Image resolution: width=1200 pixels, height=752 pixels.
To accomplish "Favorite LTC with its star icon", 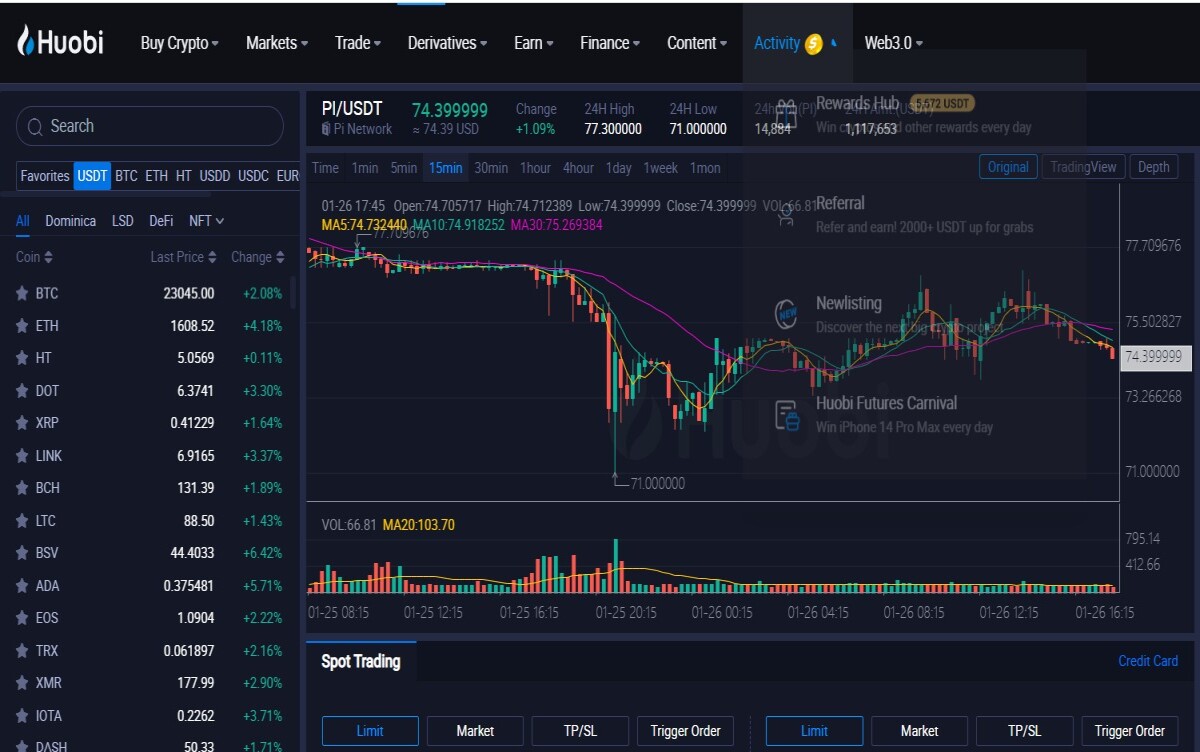I will point(22,520).
